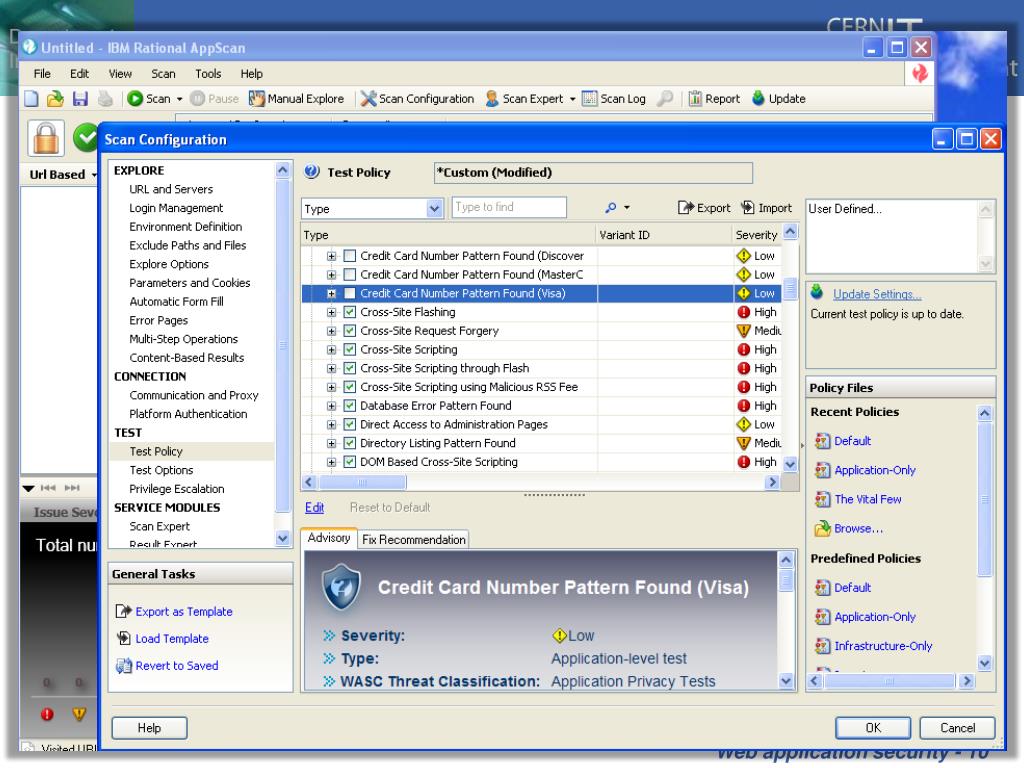This screenshot has height=768, width=1024.
Task: Uncheck Database Error Pattern Found
Action: (x=350, y=406)
